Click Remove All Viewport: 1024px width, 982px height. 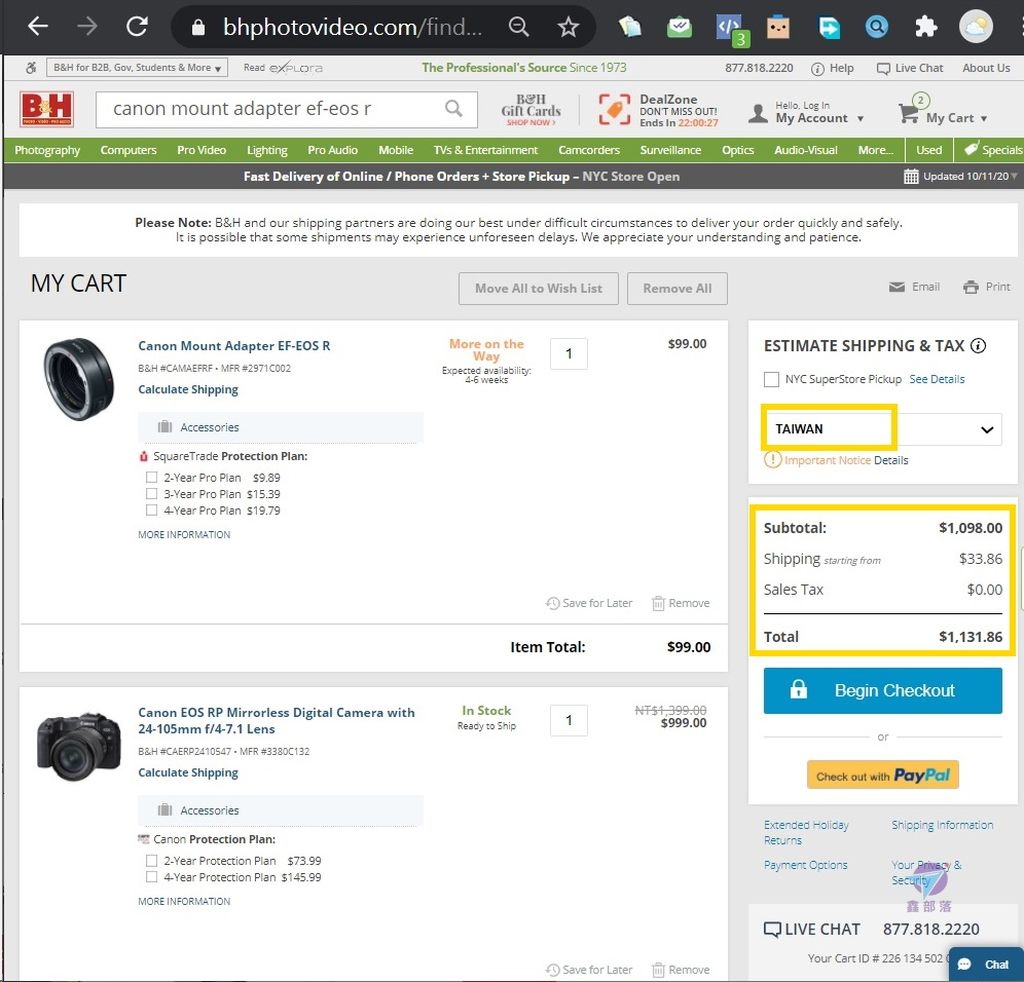click(677, 289)
